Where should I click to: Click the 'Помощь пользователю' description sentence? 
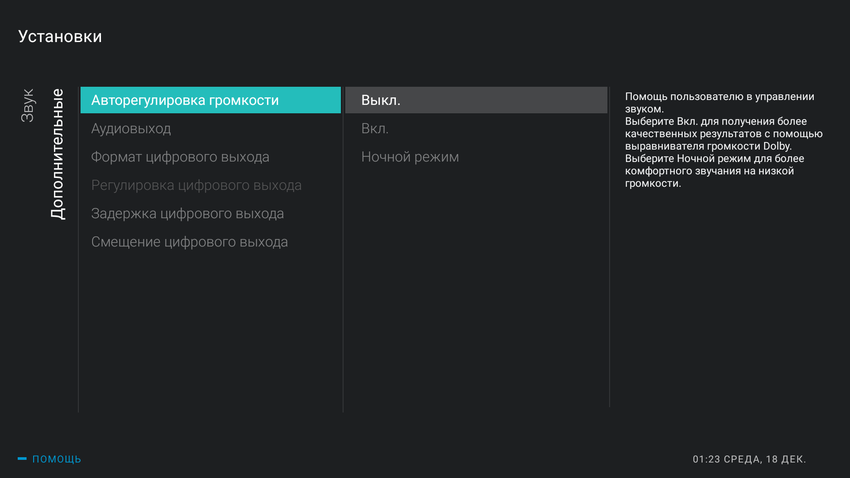tap(718, 102)
